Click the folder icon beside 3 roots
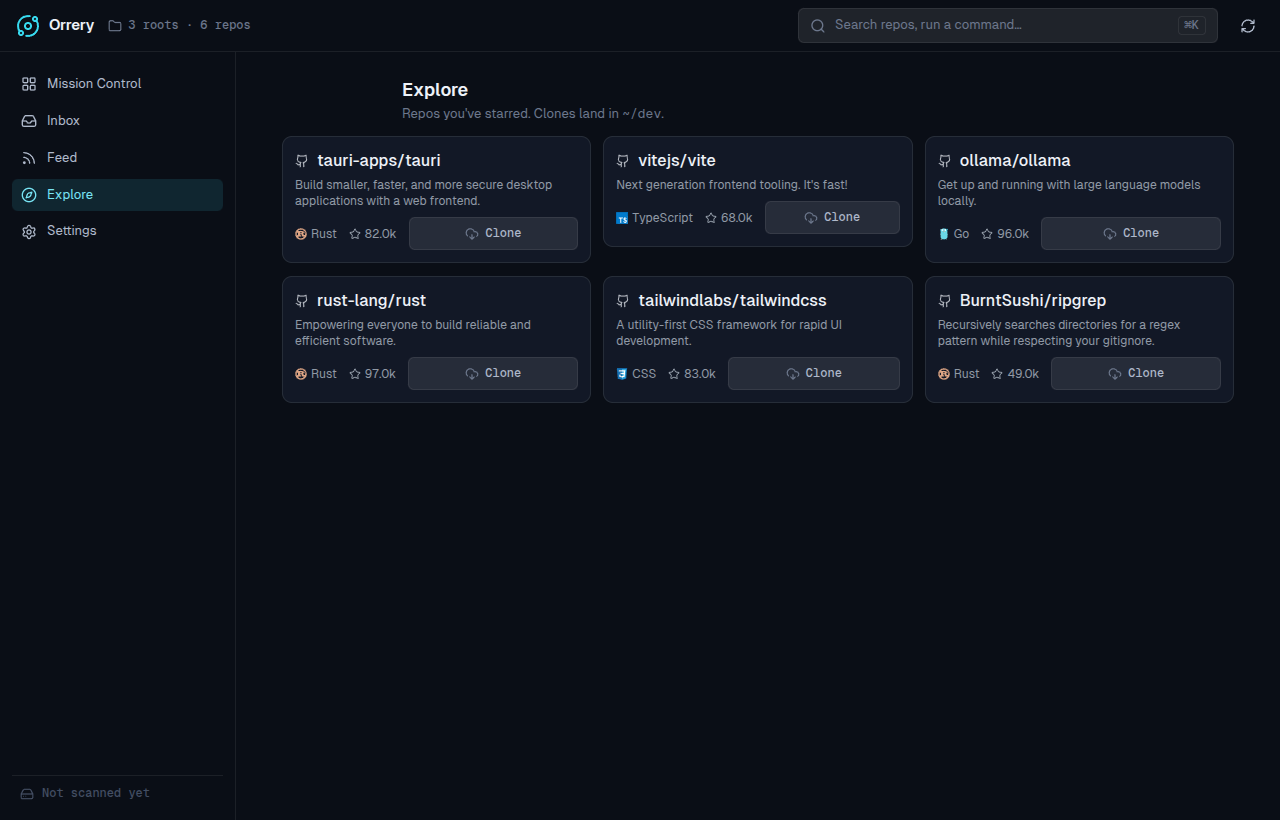Viewport: 1280px width, 820px height. tap(115, 25)
